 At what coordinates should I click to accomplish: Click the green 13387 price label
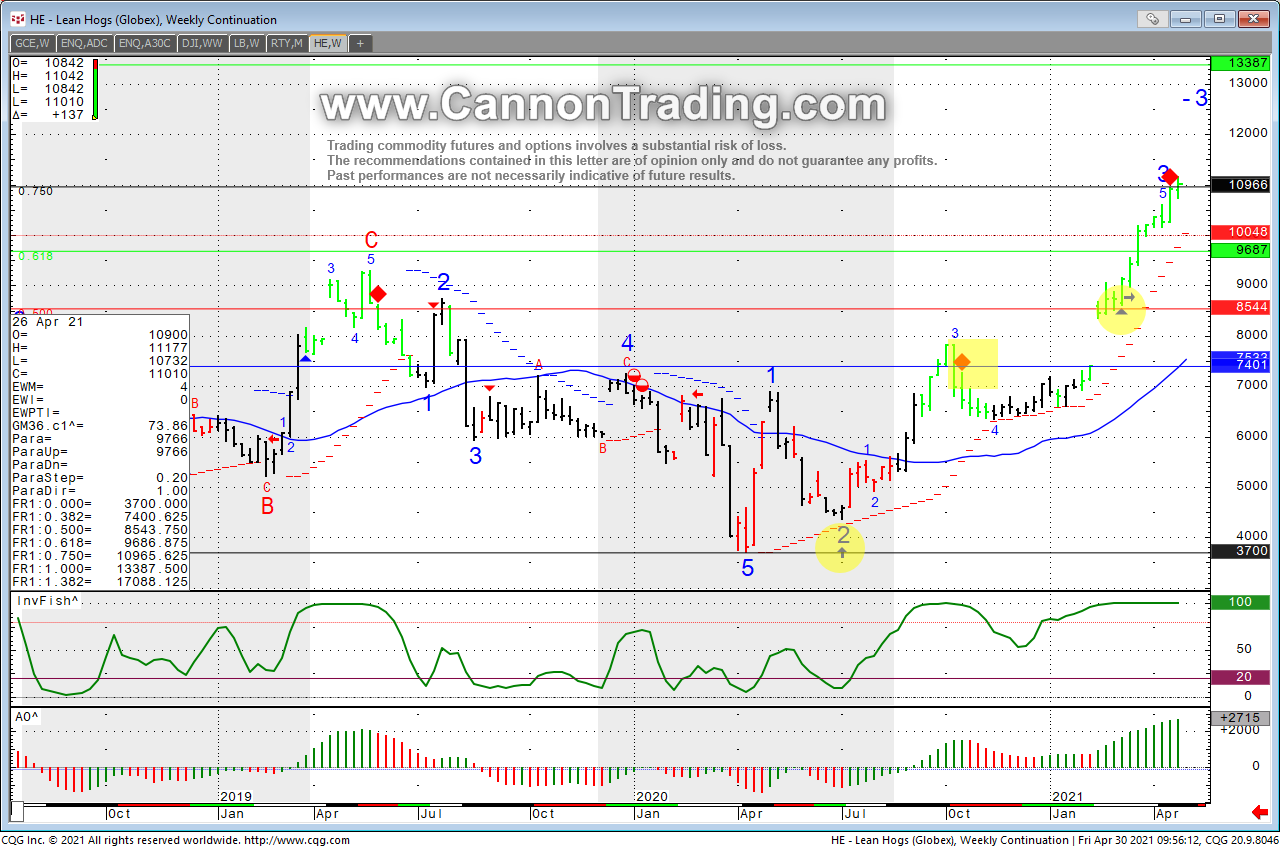(1240, 64)
